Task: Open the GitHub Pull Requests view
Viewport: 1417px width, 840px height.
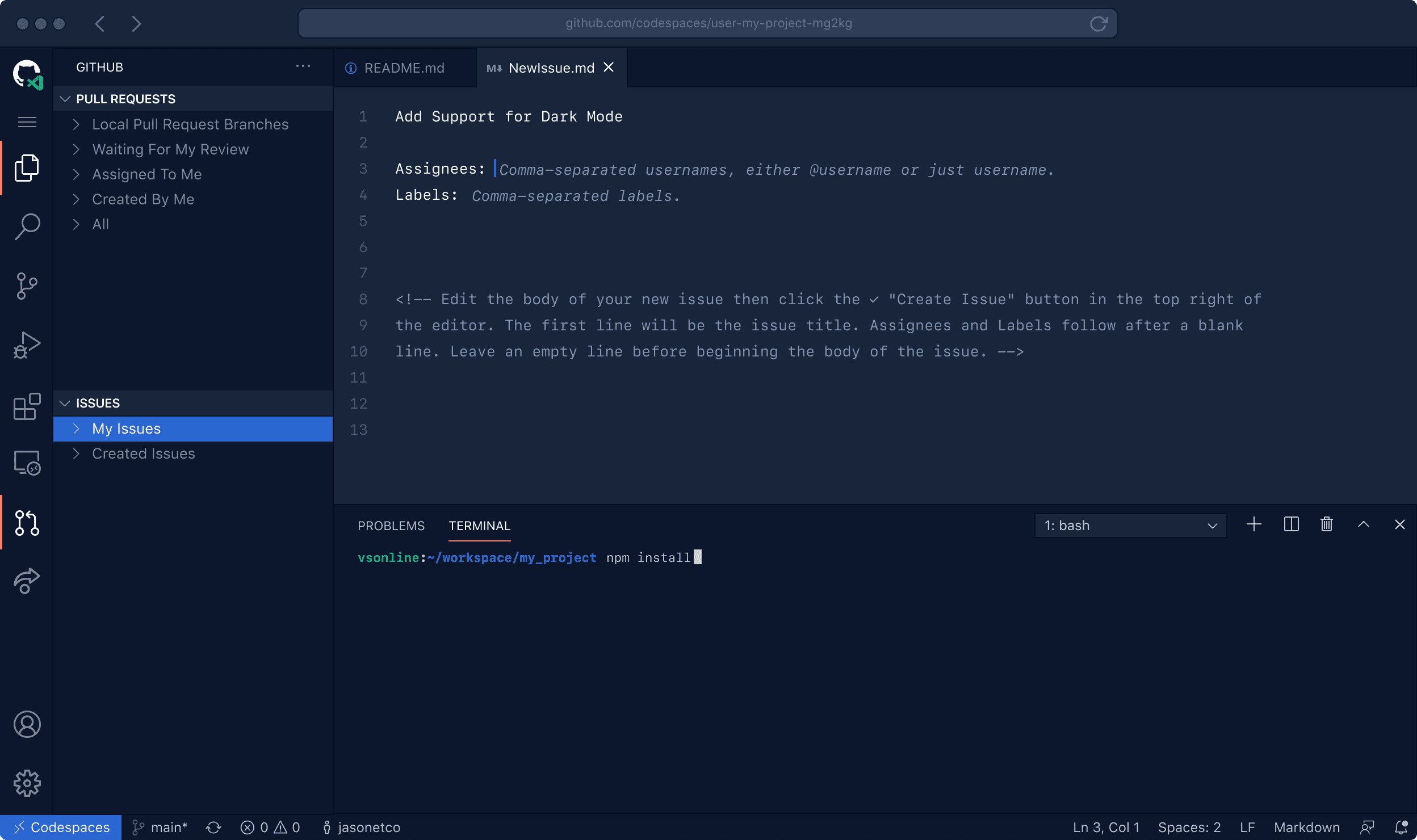Action: click(x=26, y=523)
